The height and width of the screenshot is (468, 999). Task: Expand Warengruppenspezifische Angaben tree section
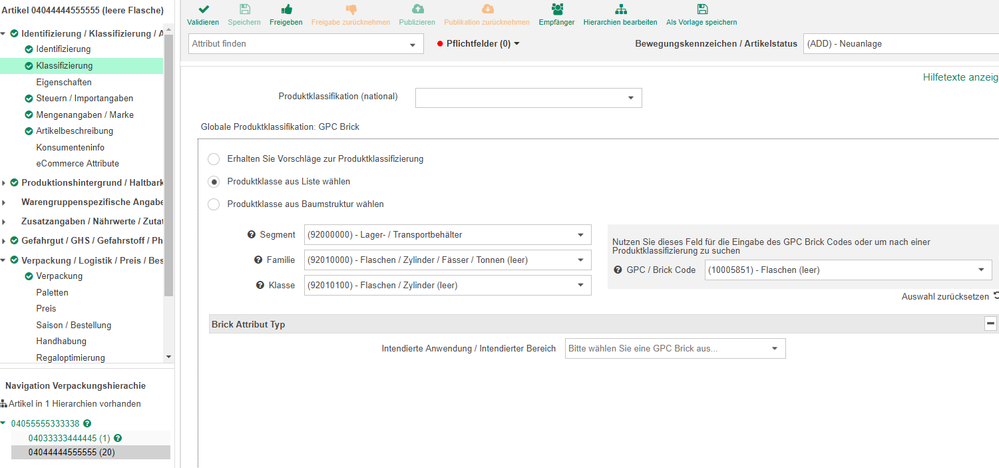click(4, 202)
